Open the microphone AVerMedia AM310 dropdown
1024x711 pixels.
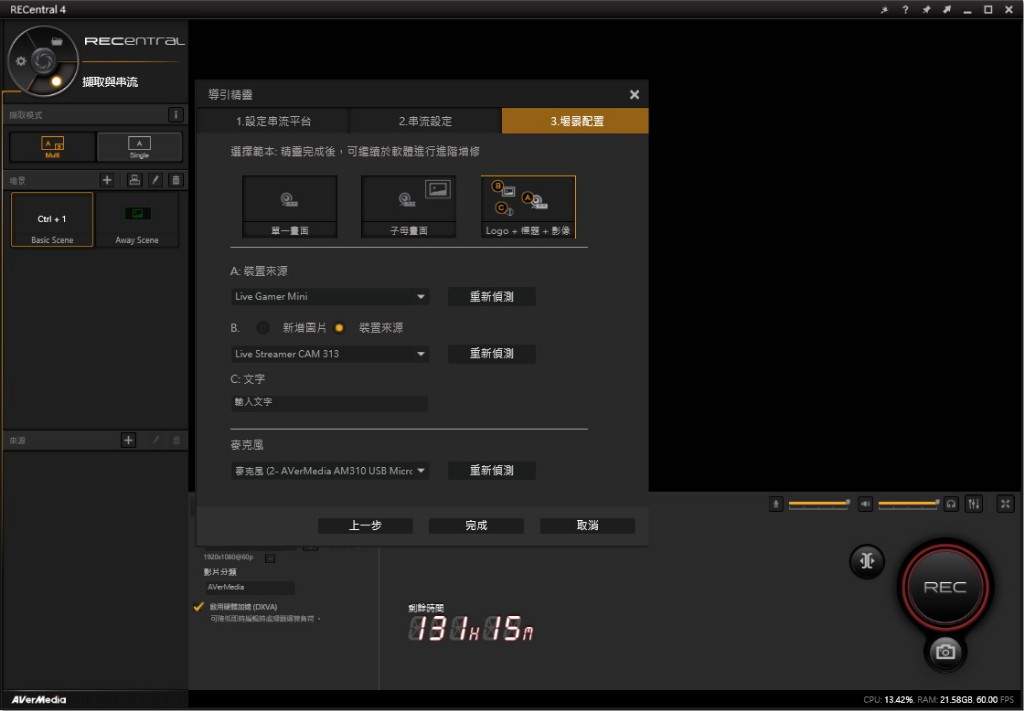330,471
